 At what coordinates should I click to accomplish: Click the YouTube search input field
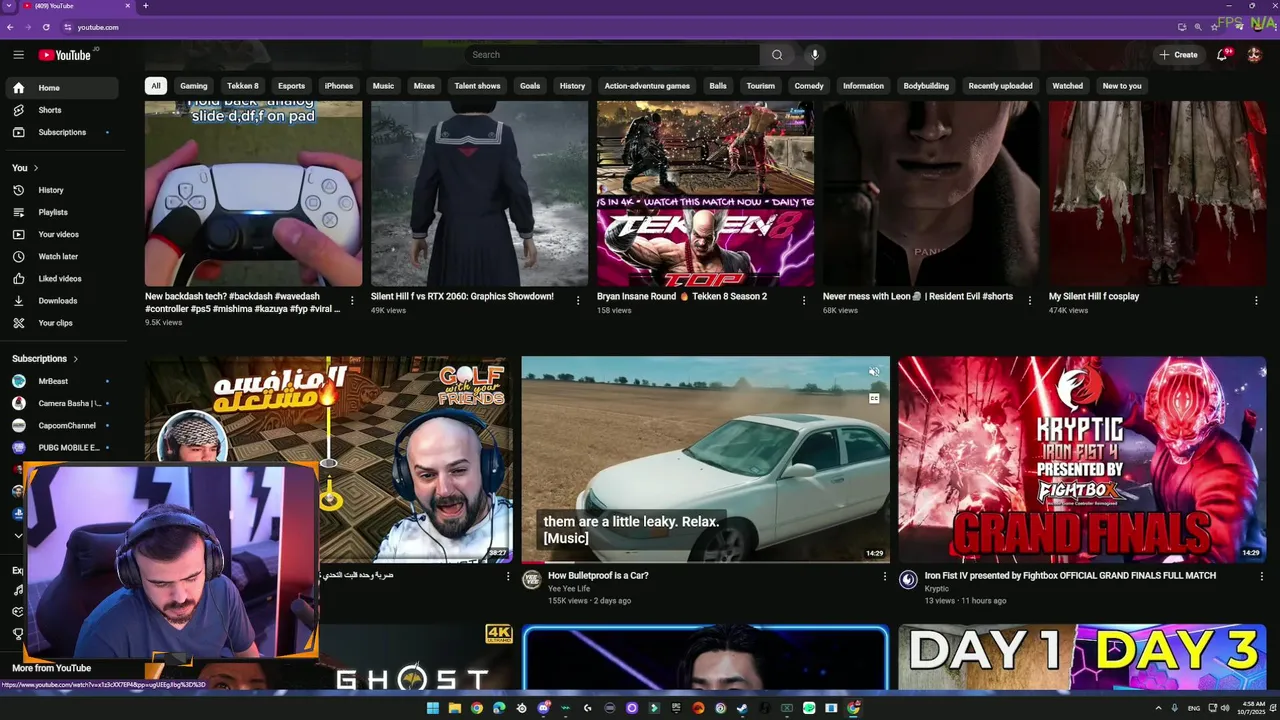coord(612,55)
